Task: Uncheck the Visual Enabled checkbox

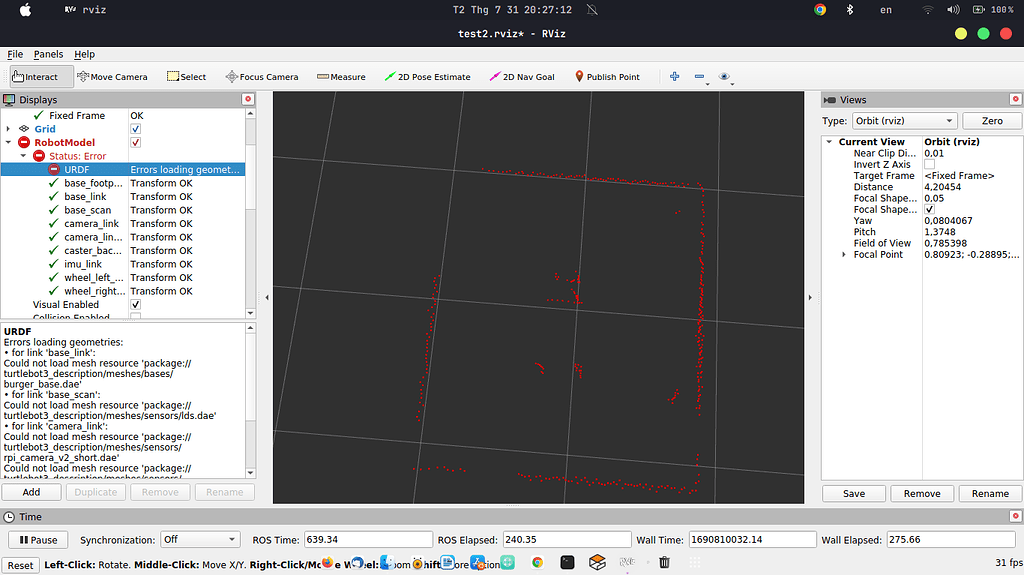Action: tap(136, 304)
